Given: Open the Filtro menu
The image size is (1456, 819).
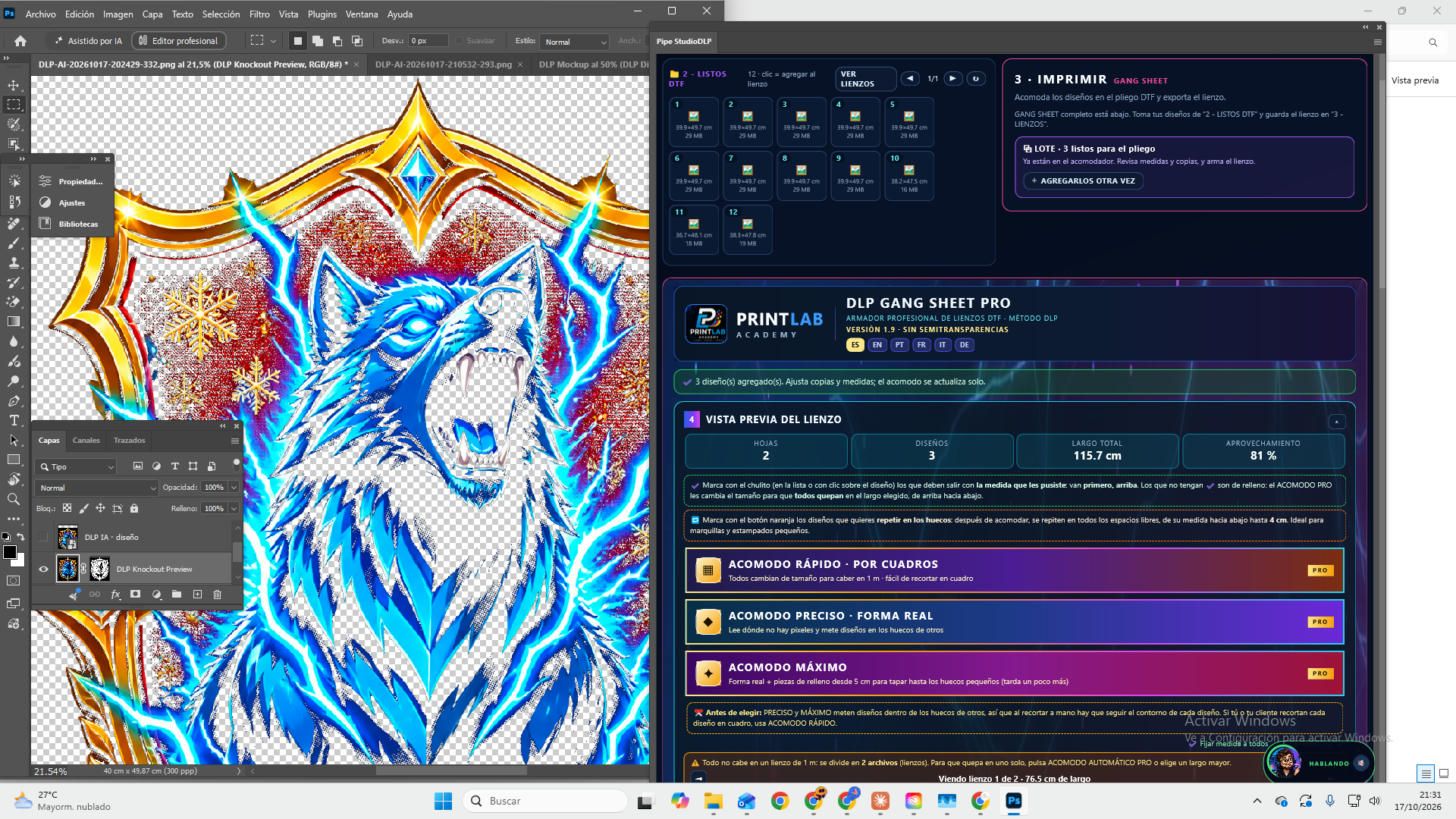Looking at the screenshot, I should [259, 14].
